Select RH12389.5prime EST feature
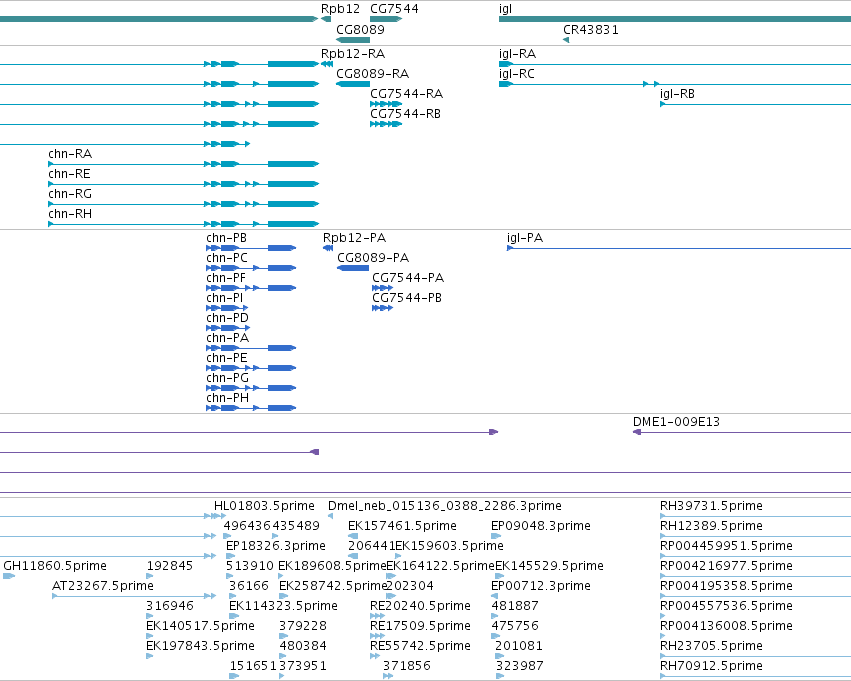This screenshot has height=681, width=851. point(755,536)
